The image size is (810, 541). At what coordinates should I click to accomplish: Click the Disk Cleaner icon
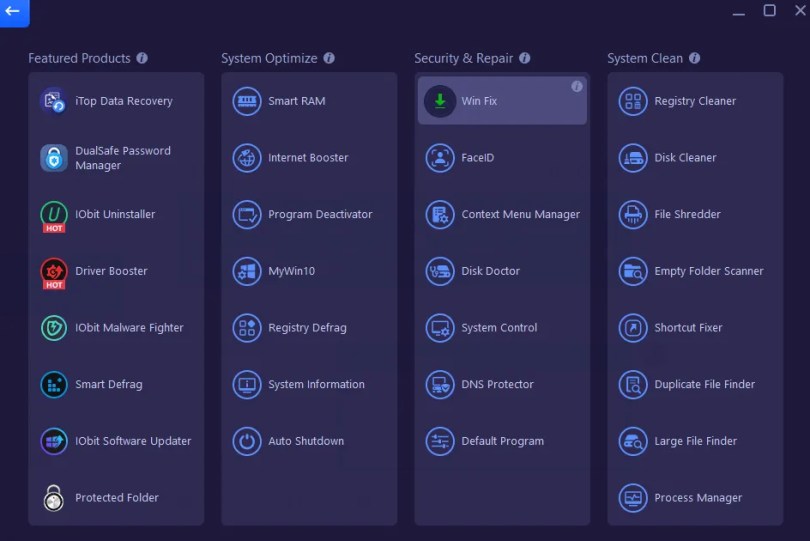[x=633, y=158]
